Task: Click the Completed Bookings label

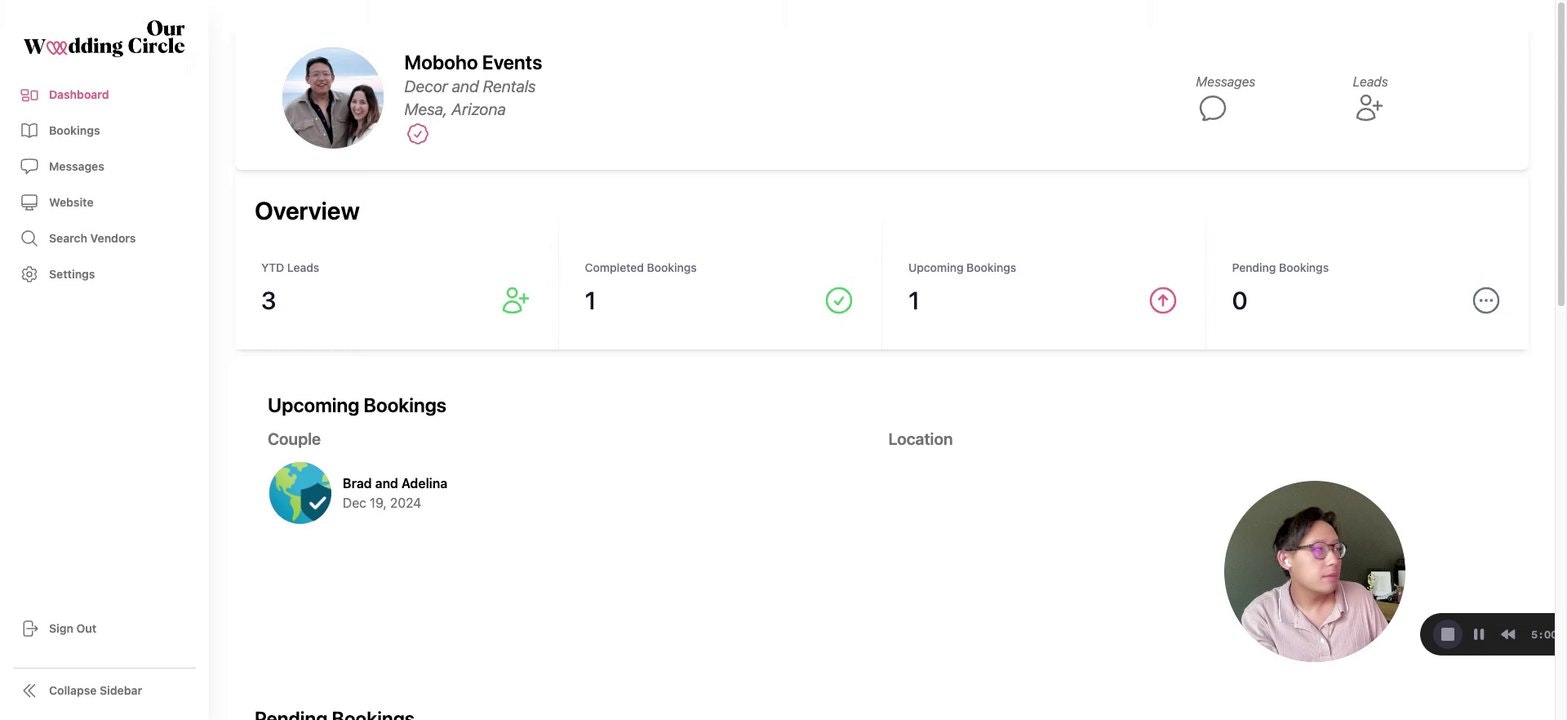Action: coord(640,268)
